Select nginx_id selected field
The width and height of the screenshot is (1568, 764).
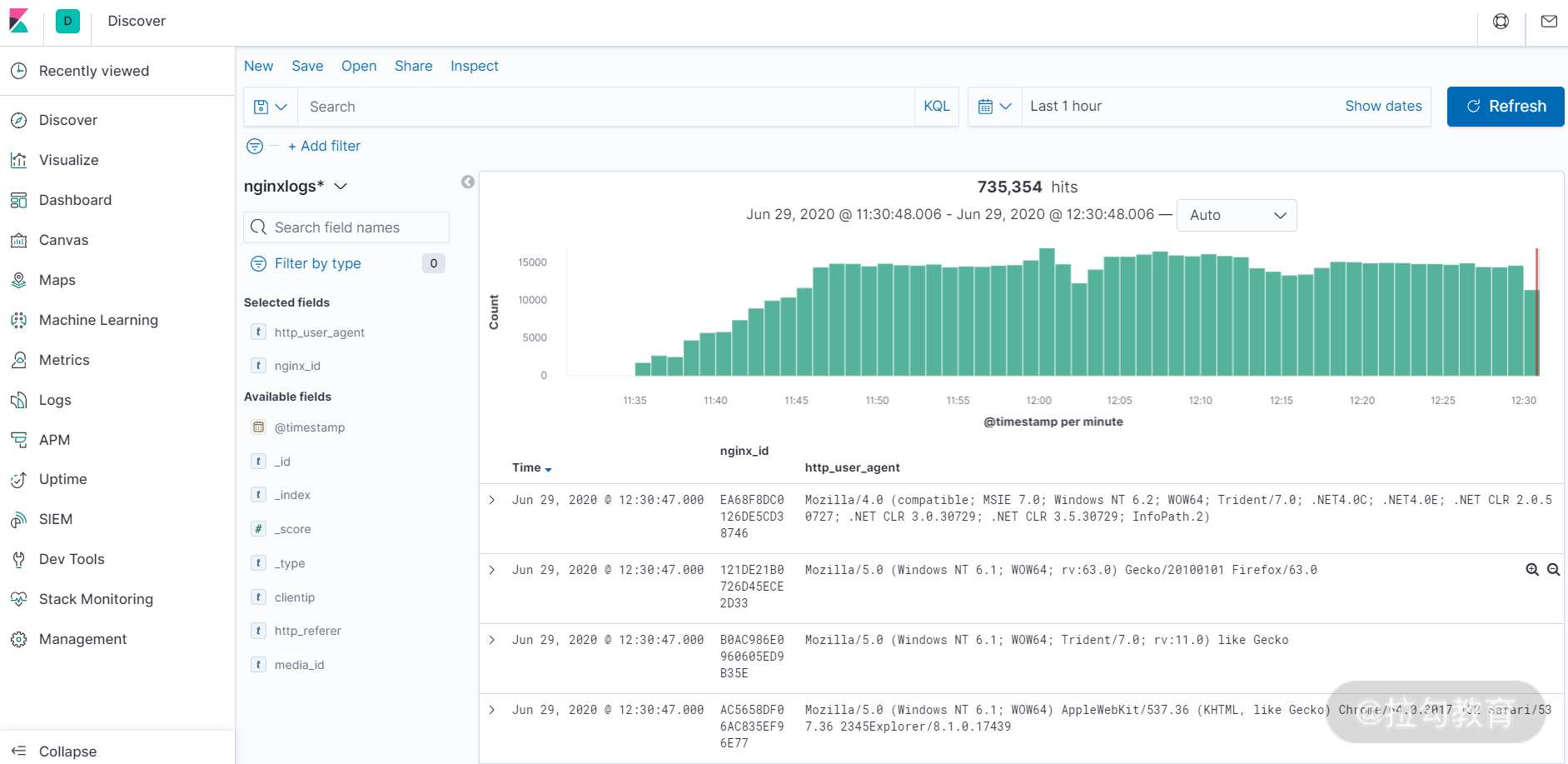(297, 366)
